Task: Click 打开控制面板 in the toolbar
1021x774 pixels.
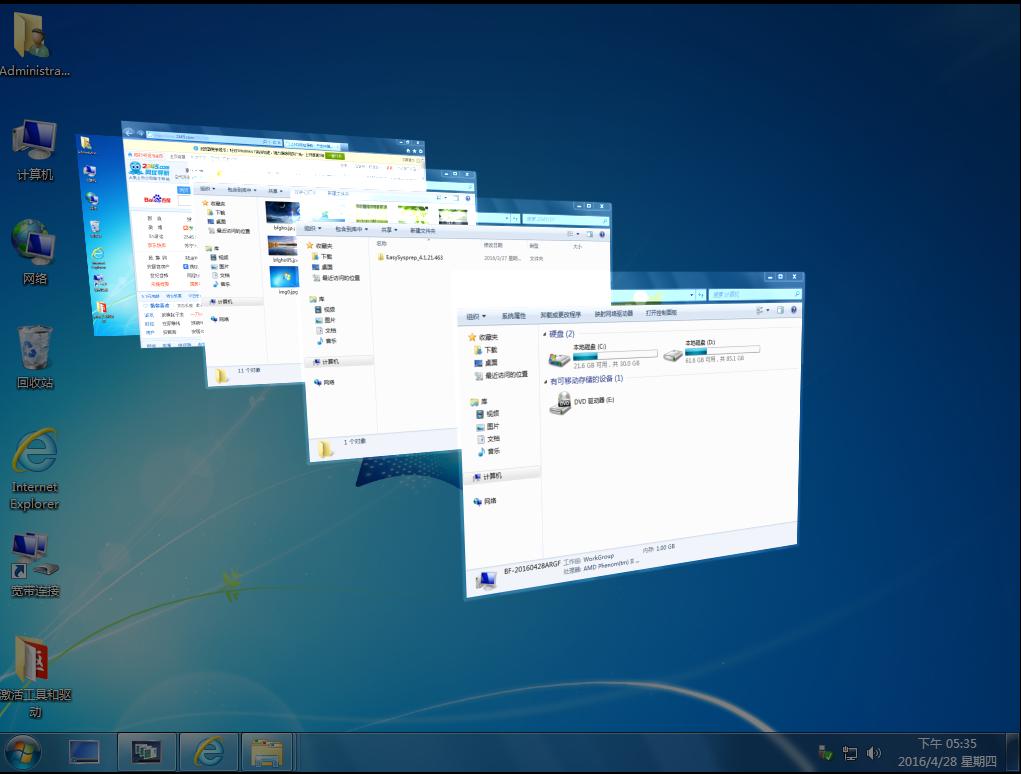Action: pos(661,312)
